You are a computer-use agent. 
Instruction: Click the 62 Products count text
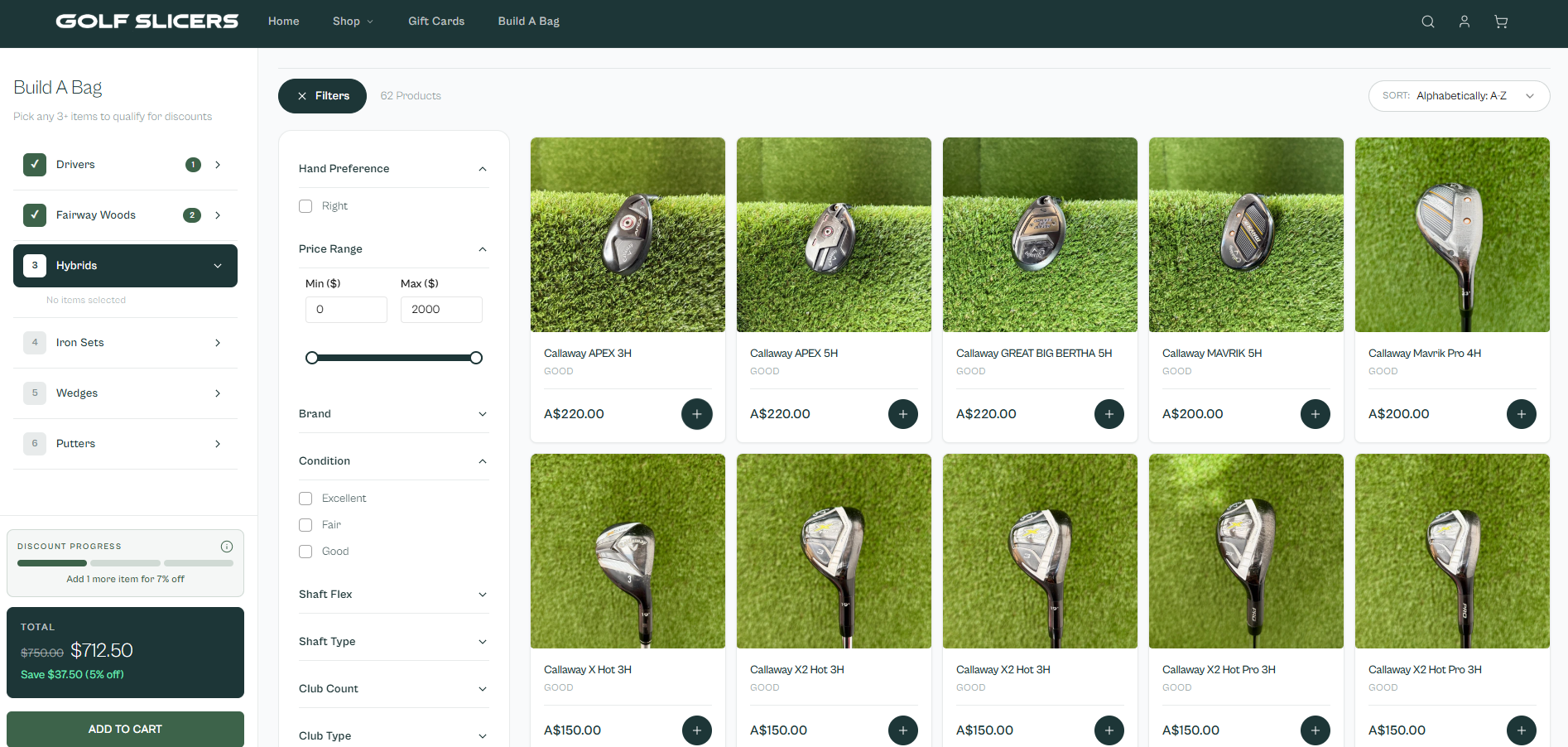pos(411,96)
